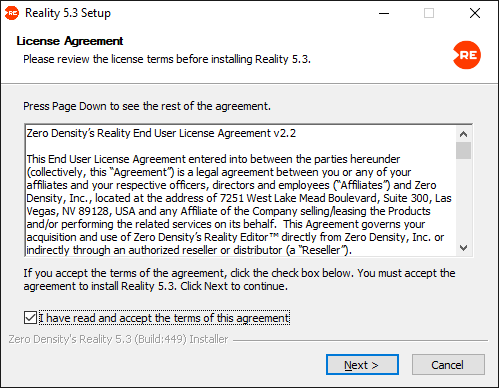Click the 'End User License Agreement v2.2' line
This screenshot has width=499, height=388.
coord(161,133)
